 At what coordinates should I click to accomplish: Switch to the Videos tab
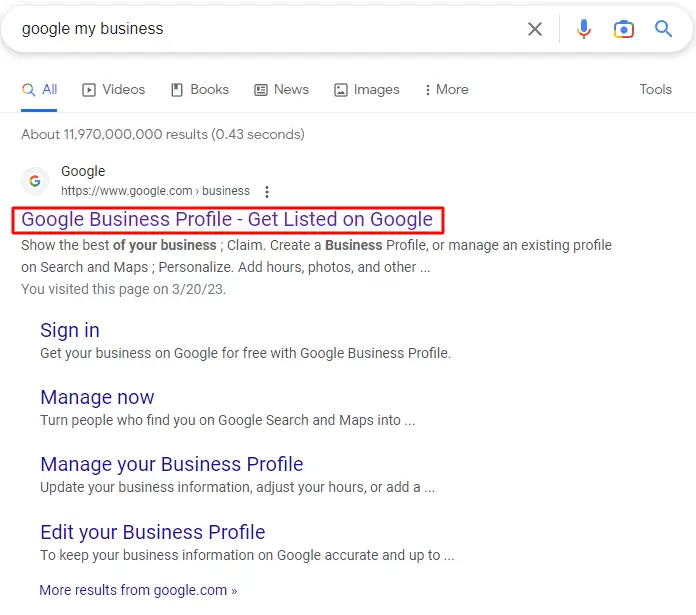[x=114, y=89]
